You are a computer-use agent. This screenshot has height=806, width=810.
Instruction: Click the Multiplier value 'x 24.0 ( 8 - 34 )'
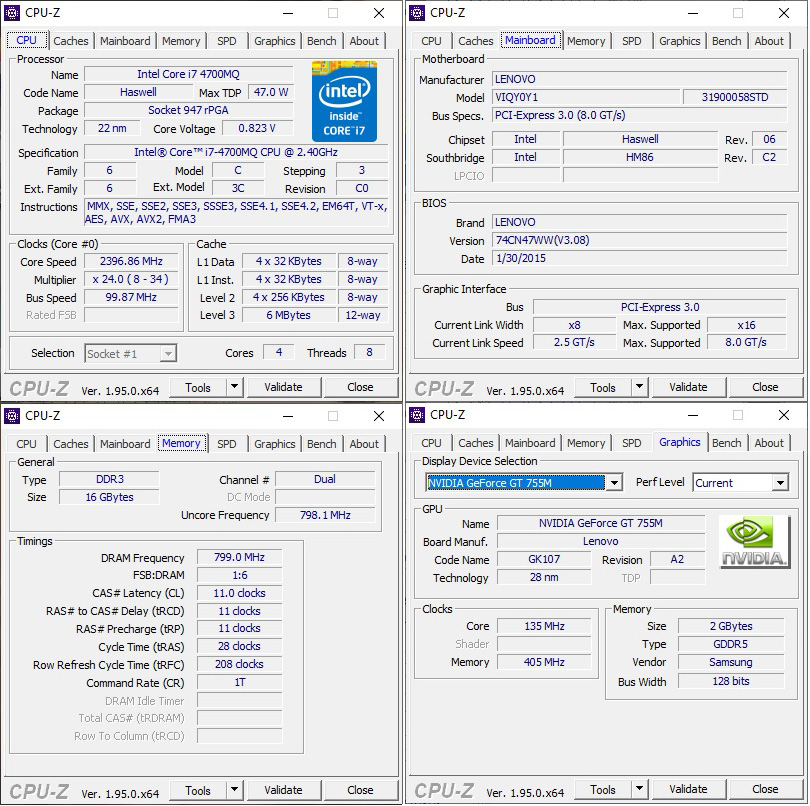pyautogui.click(x=131, y=279)
